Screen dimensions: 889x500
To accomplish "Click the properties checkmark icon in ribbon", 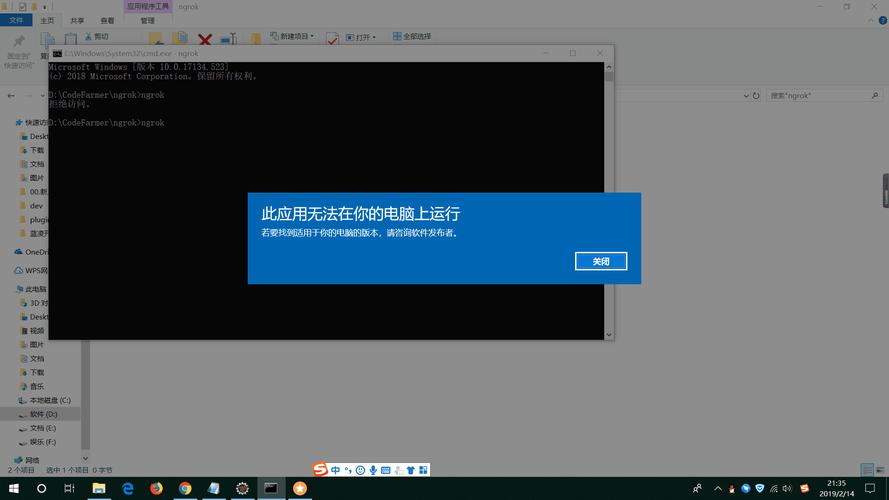I will pyautogui.click(x=332, y=39).
